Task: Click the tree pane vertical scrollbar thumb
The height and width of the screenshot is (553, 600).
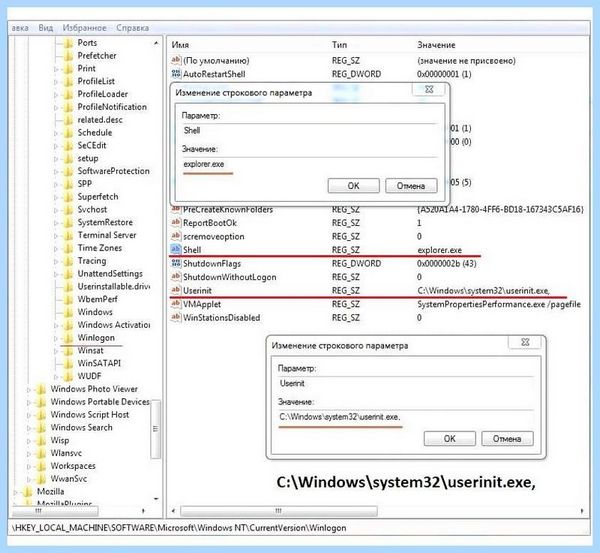Action: (x=155, y=429)
